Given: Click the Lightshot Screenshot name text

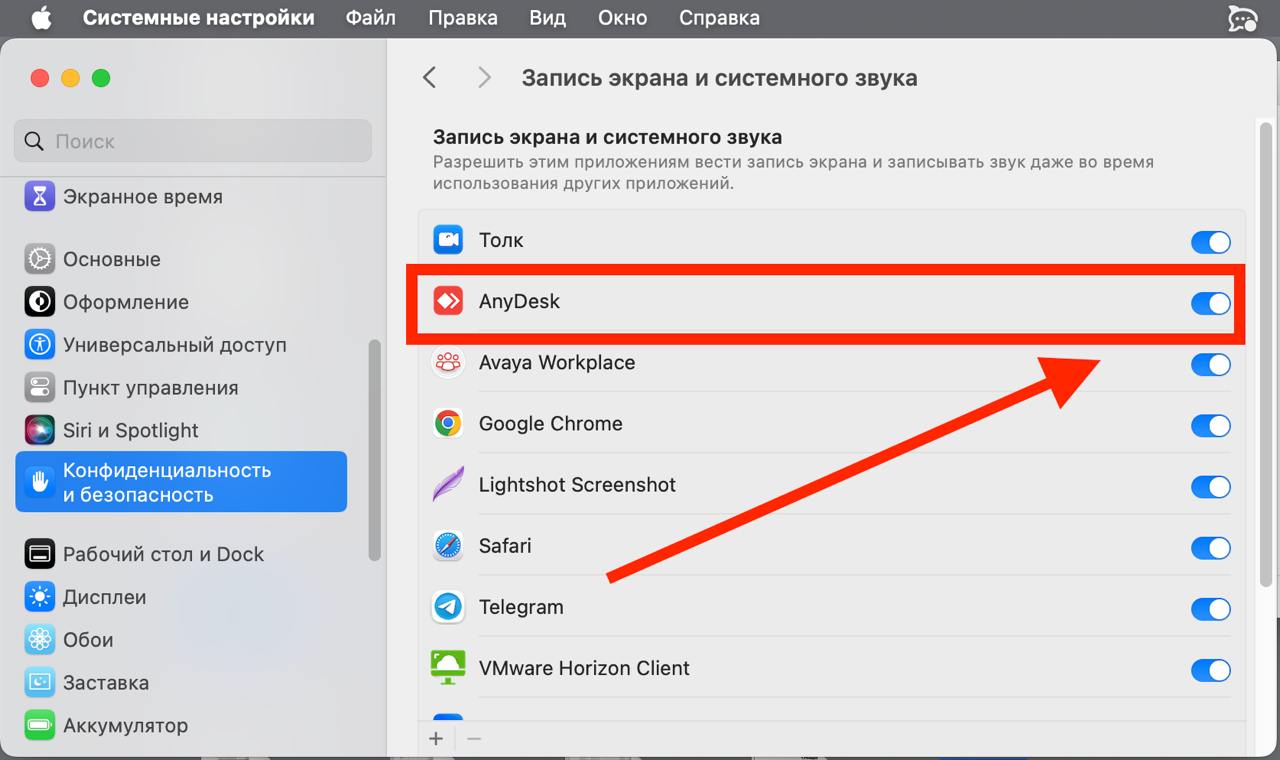Looking at the screenshot, I should pyautogui.click(x=577, y=484).
